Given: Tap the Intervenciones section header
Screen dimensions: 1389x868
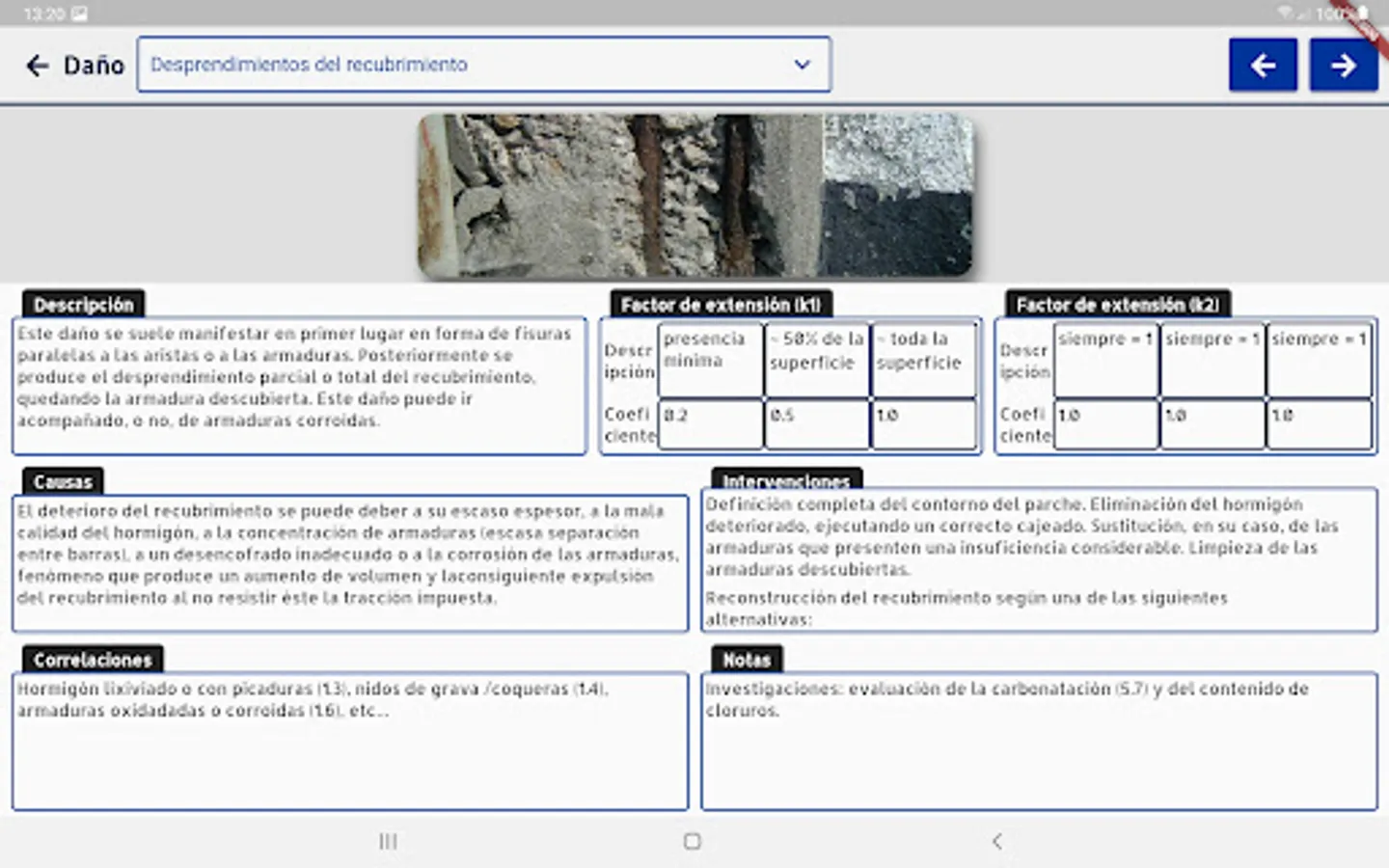Looking at the screenshot, I should [787, 480].
